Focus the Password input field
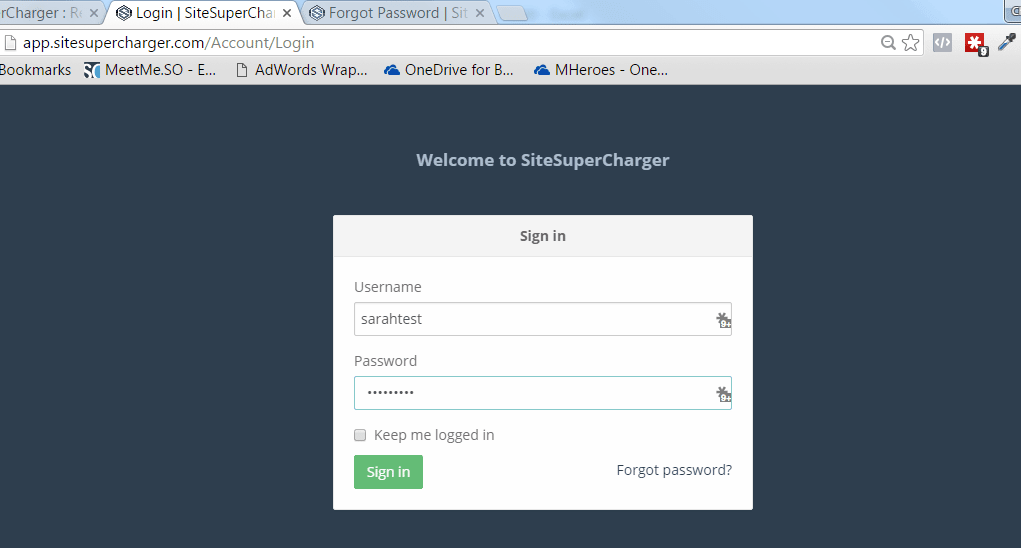Image resolution: width=1021 pixels, height=548 pixels. click(542, 393)
